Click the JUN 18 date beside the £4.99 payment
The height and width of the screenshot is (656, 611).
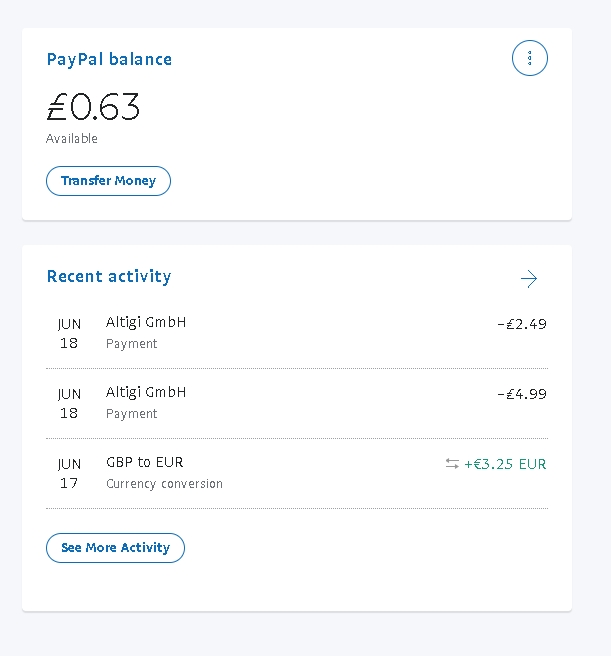[69, 403]
